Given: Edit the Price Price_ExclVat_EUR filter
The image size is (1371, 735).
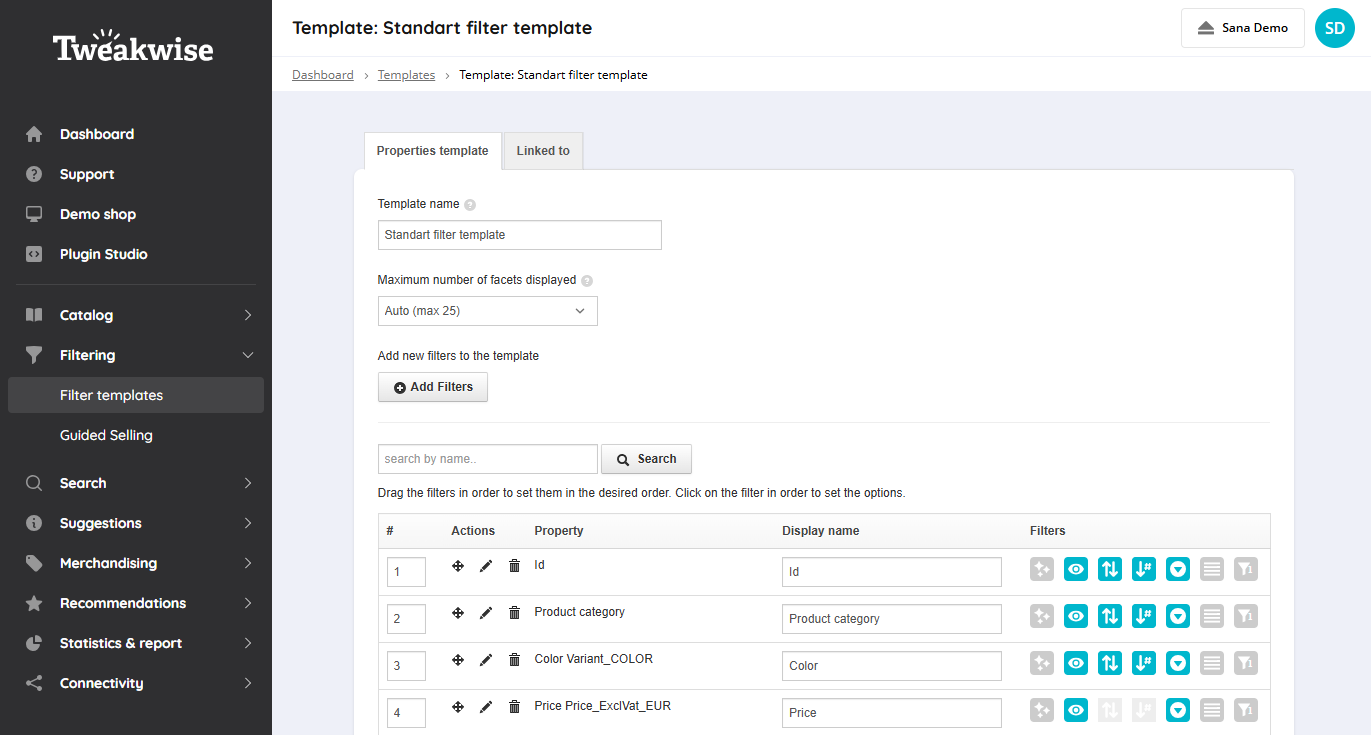Looking at the screenshot, I should point(486,707).
